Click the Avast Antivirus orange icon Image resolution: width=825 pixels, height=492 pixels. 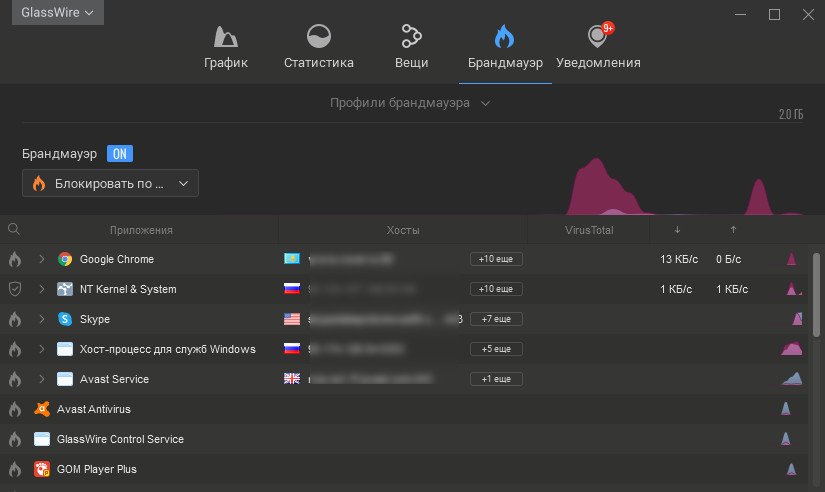pos(42,409)
